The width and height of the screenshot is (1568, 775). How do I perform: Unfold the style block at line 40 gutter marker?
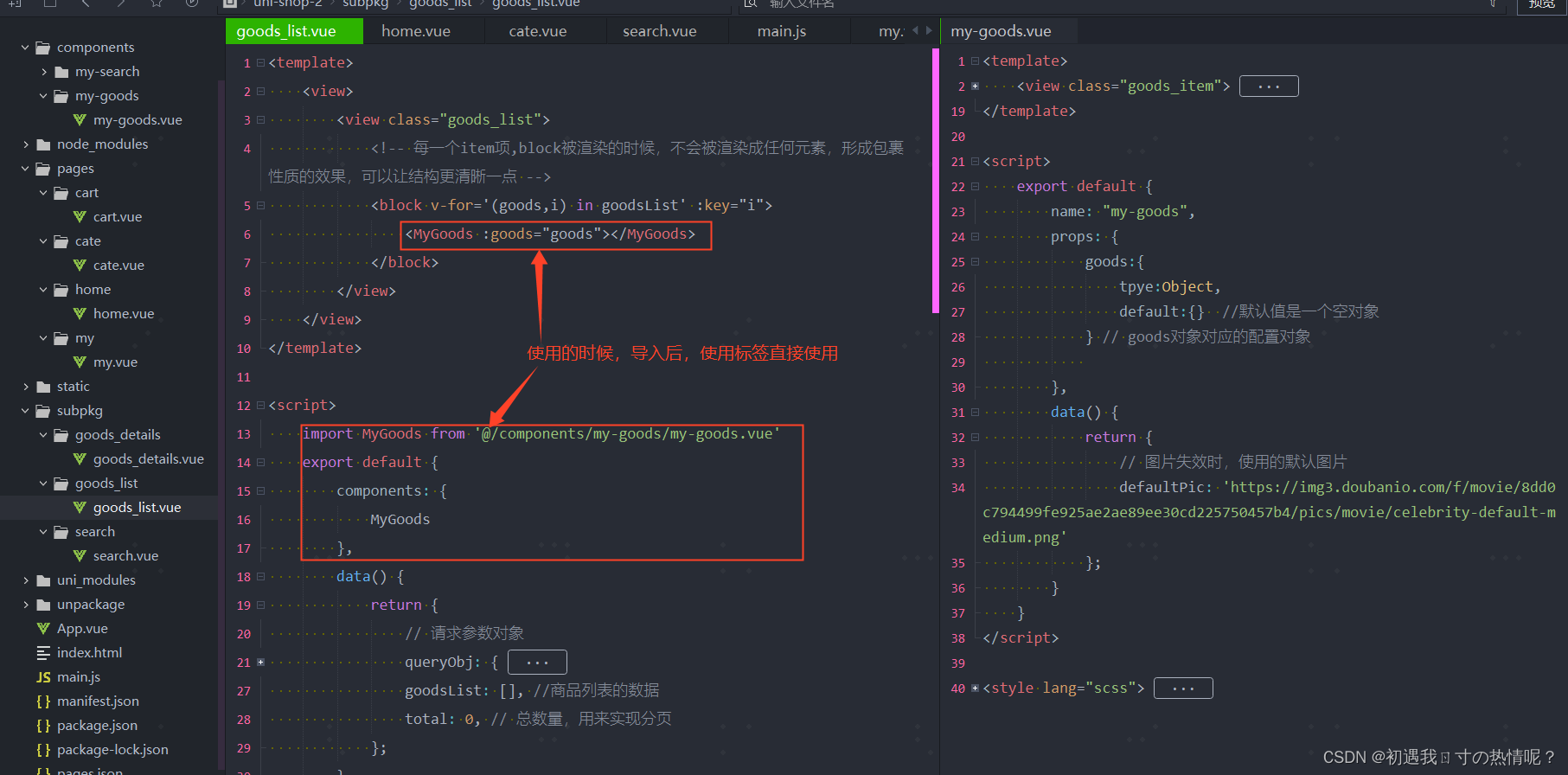pos(975,689)
